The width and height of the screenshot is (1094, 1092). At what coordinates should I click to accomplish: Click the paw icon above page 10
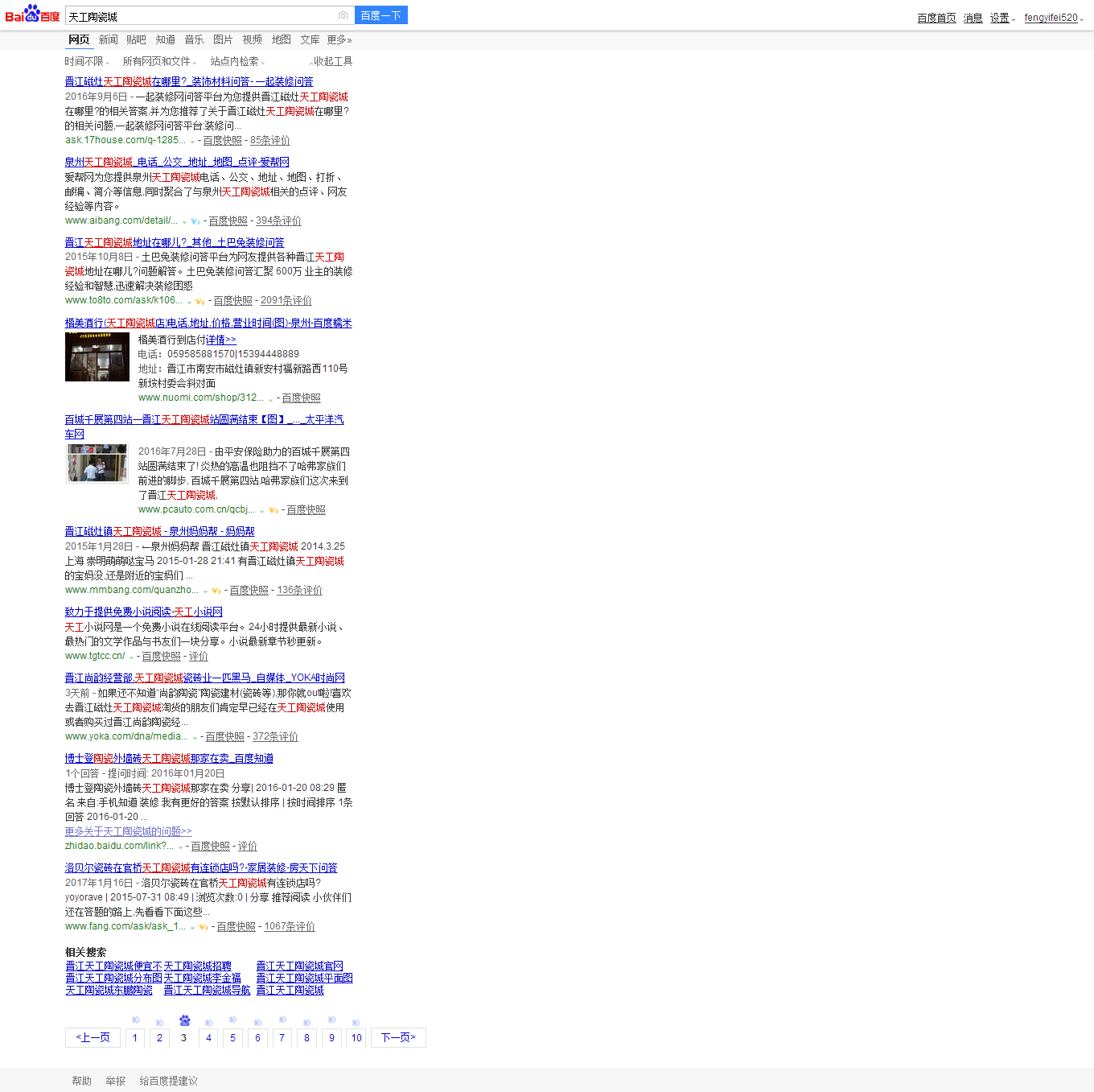[x=356, y=1022]
